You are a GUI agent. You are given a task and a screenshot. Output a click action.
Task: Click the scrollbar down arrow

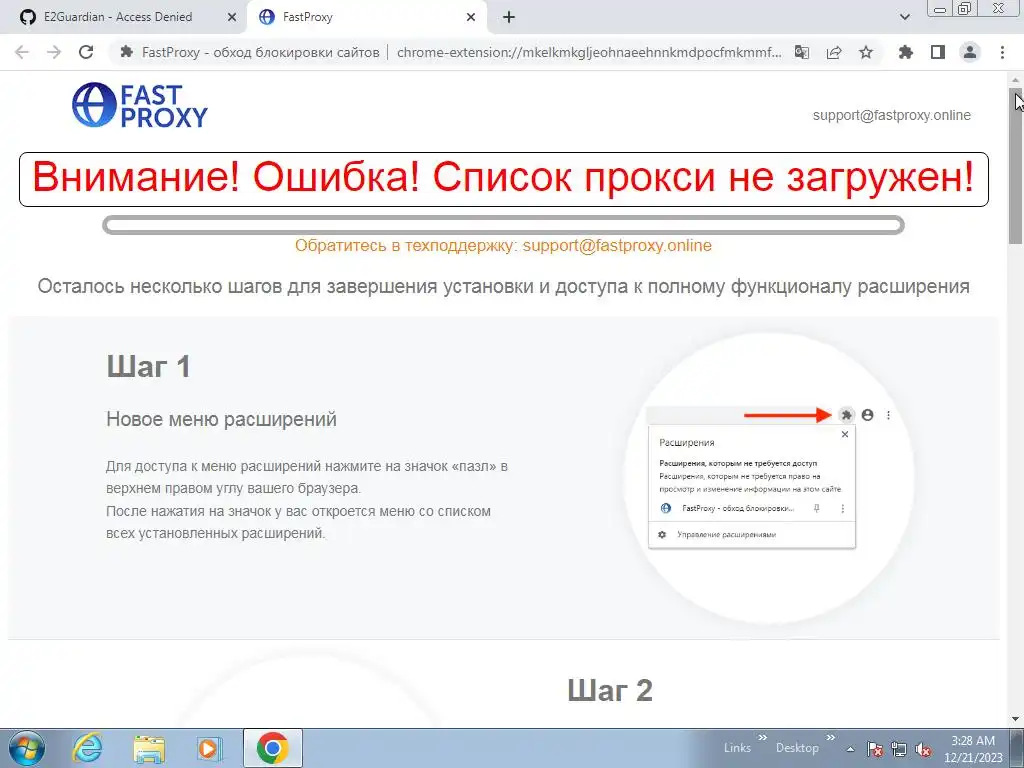pos(1017,720)
